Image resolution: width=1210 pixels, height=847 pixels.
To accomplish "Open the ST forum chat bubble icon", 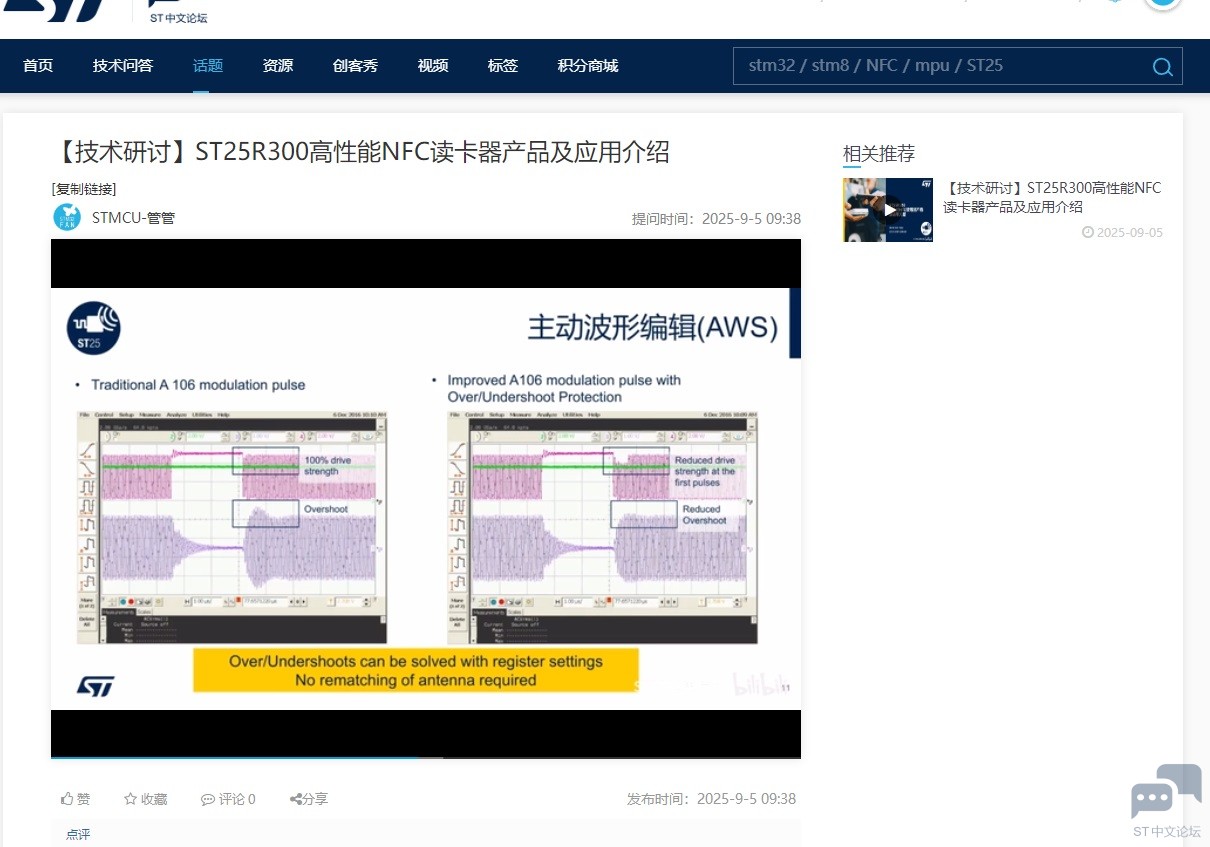I will click(1166, 791).
